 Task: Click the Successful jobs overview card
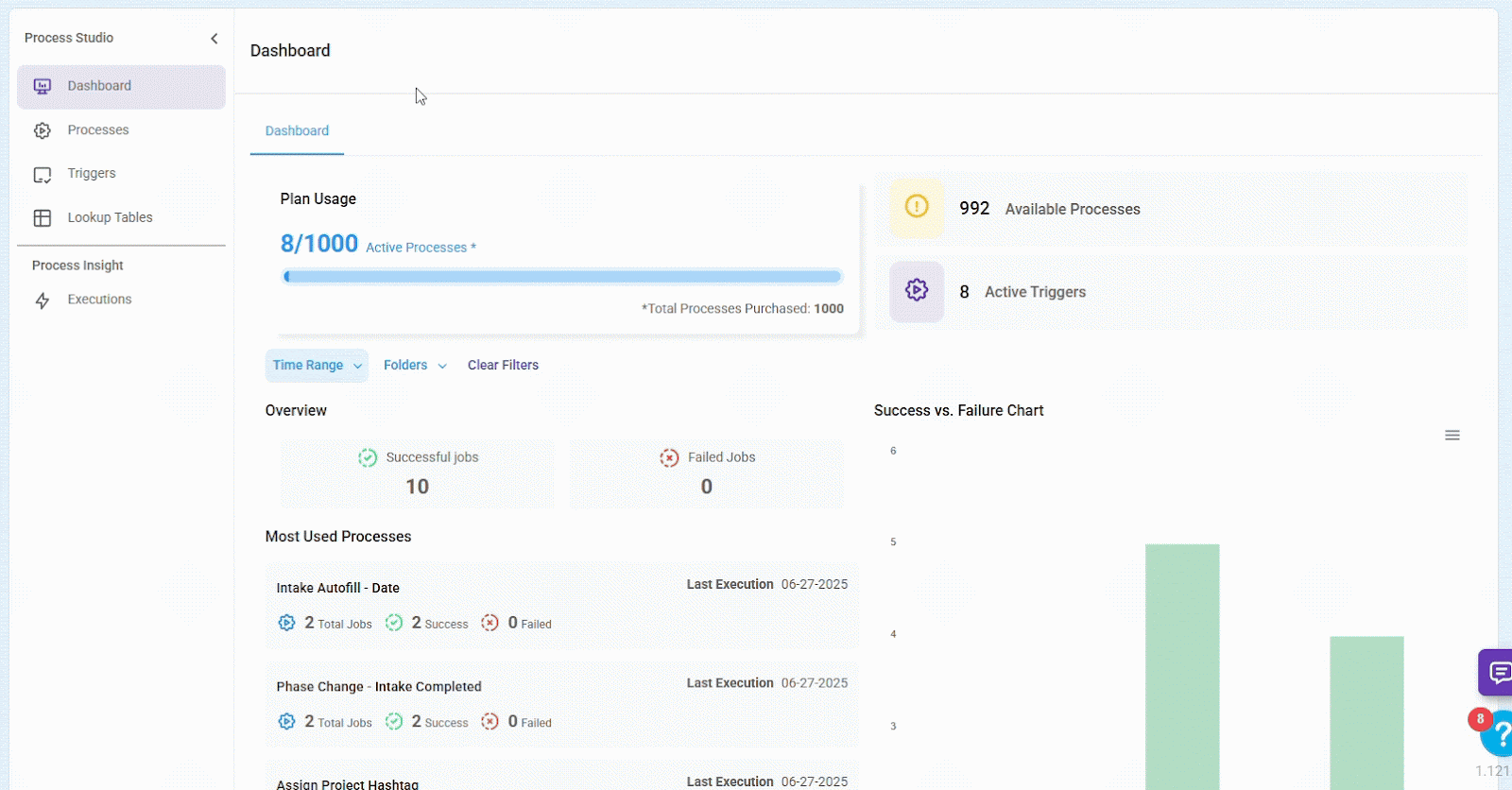click(x=417, y=472)
